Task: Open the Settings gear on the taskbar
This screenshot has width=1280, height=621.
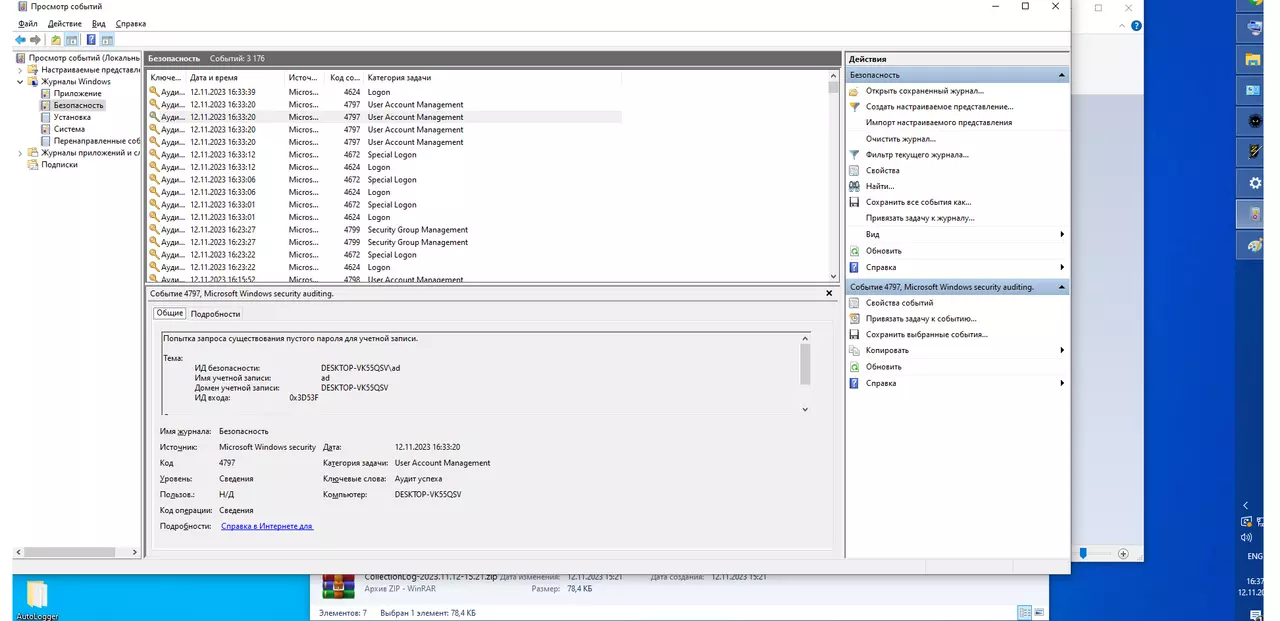Action: point(1255,183)
